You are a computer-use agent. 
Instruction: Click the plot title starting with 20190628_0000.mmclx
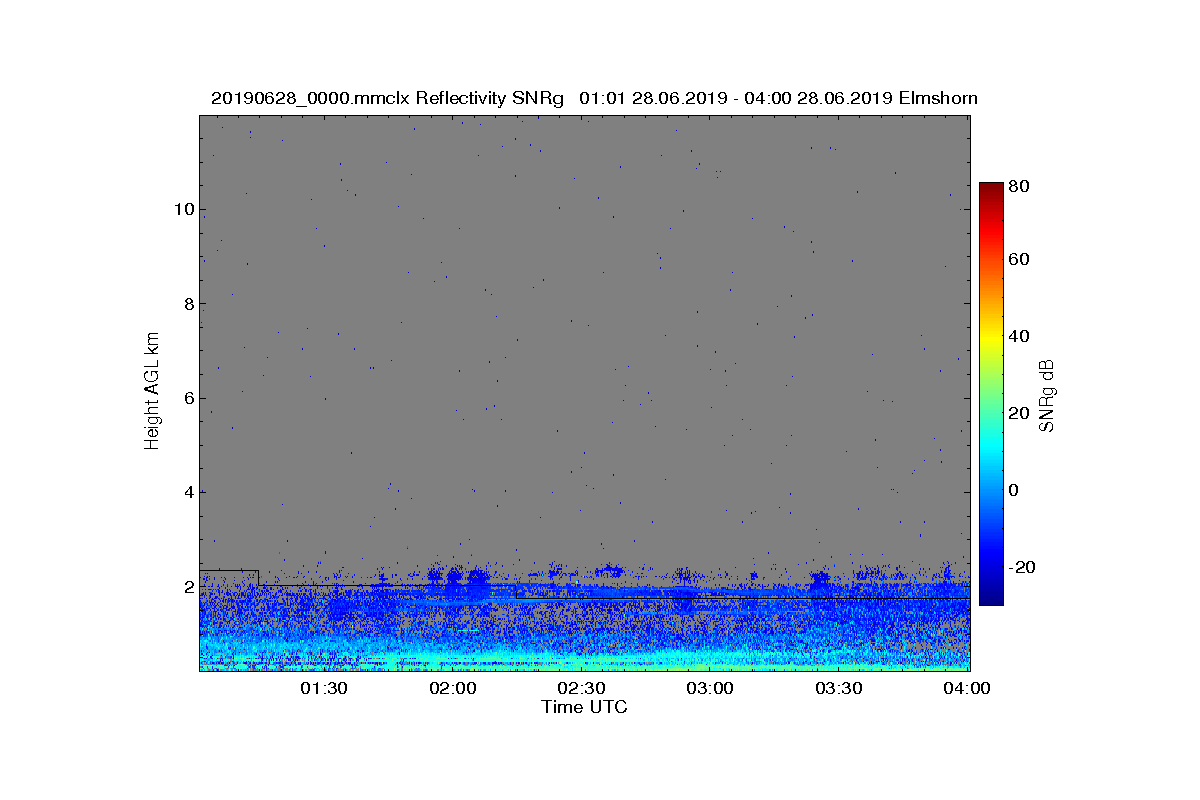pyautogui.click(x=594, y=98)
